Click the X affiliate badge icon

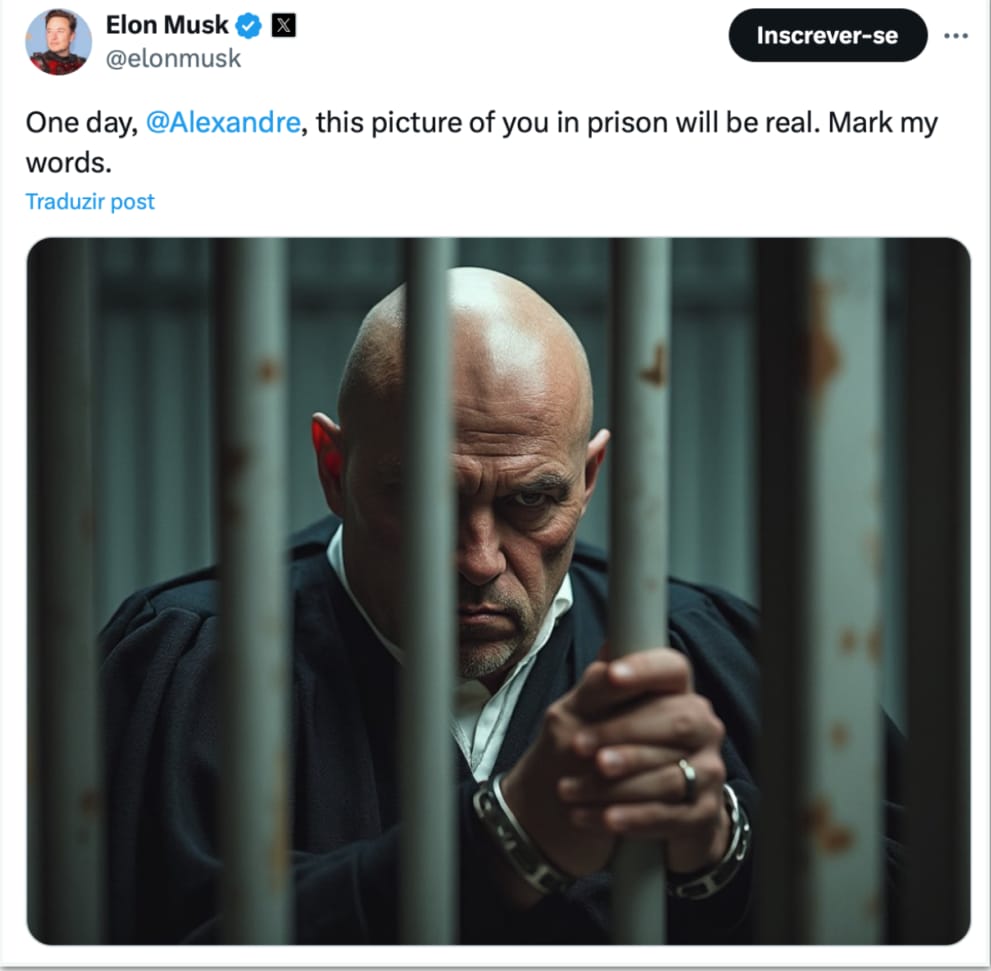click(x=284, y=25)
